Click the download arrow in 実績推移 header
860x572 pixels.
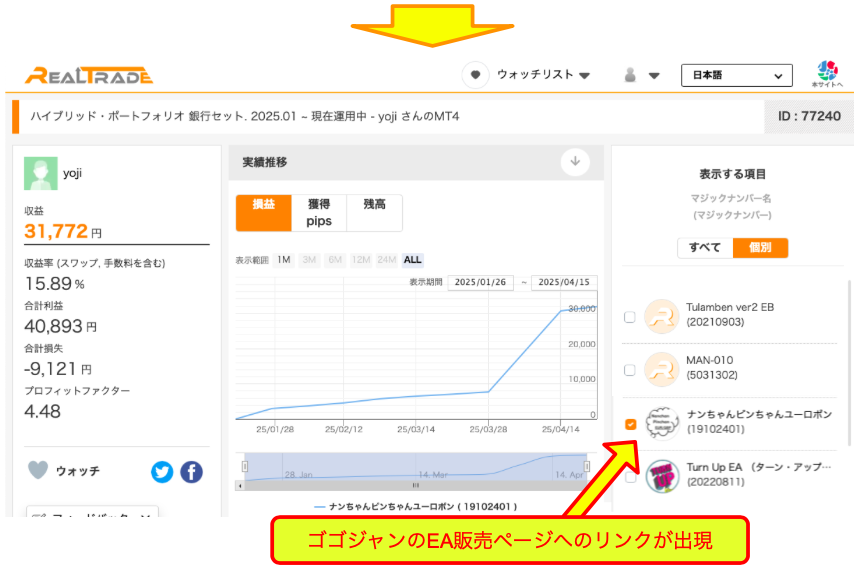575,162
